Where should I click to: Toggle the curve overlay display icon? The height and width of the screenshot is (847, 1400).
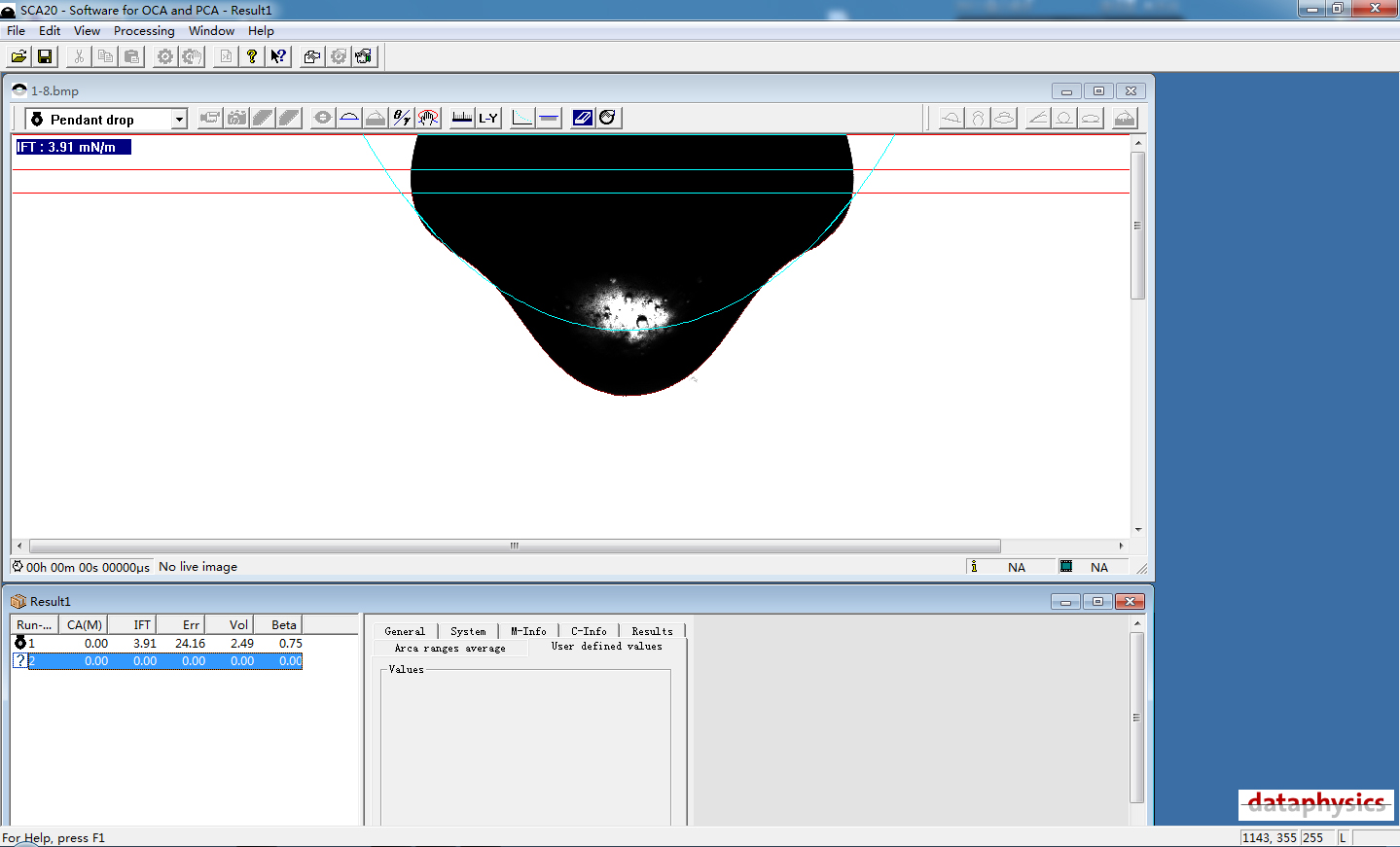point(521,118)
